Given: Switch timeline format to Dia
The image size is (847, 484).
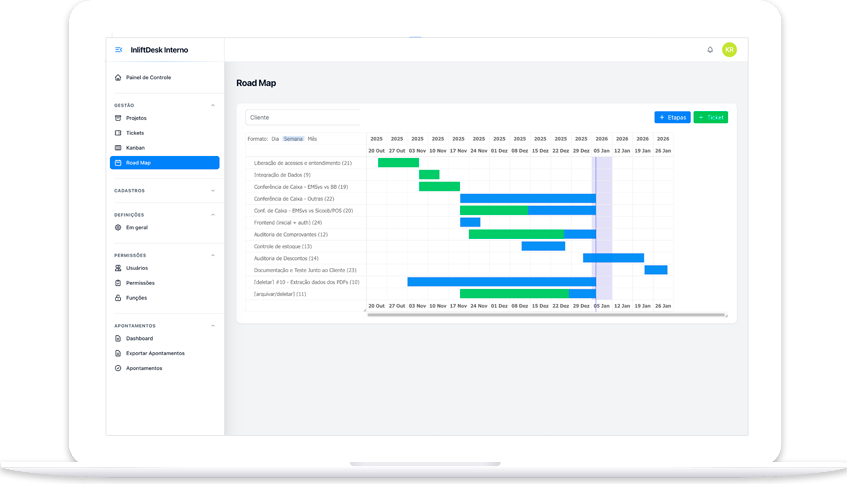Looking at the screenshot, I should [x=275, y=139].
